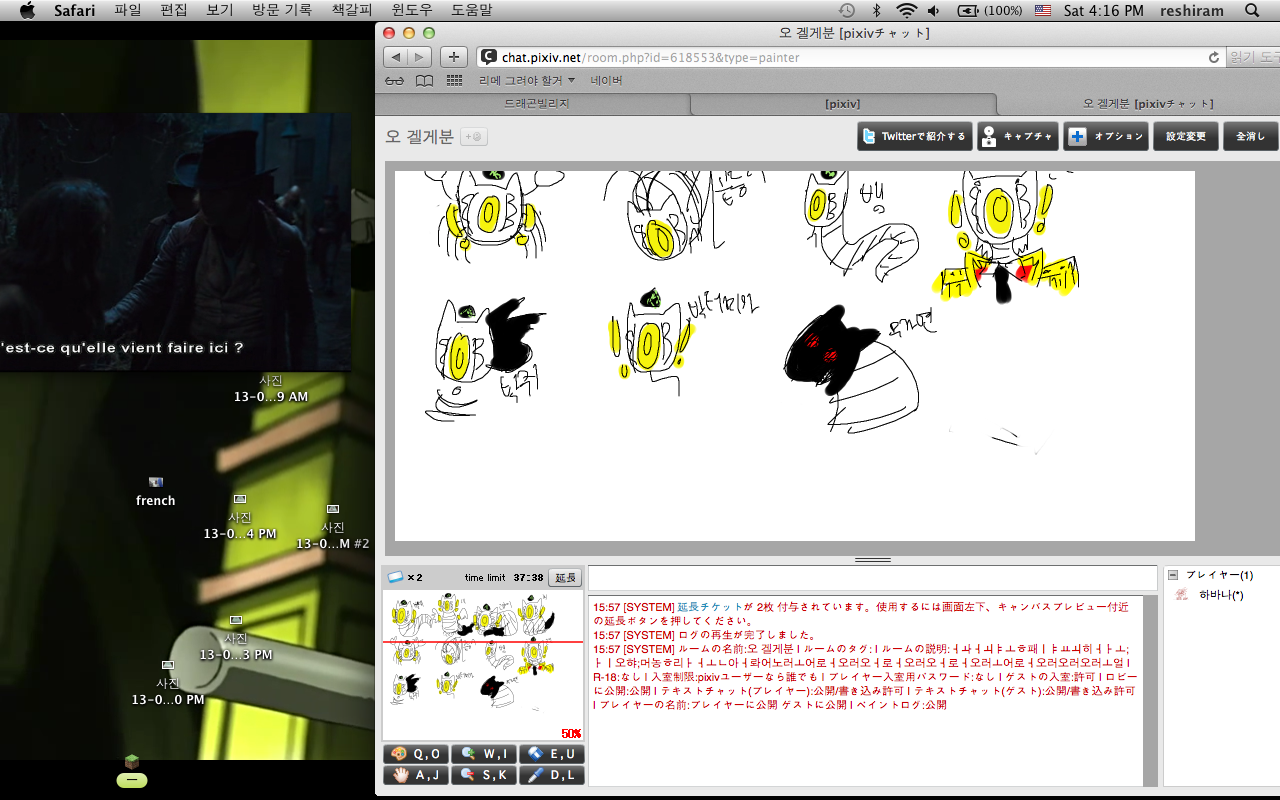Click the reshiram user menu
Viewport: 1280px width, 800px height.
pos(1192,11)
